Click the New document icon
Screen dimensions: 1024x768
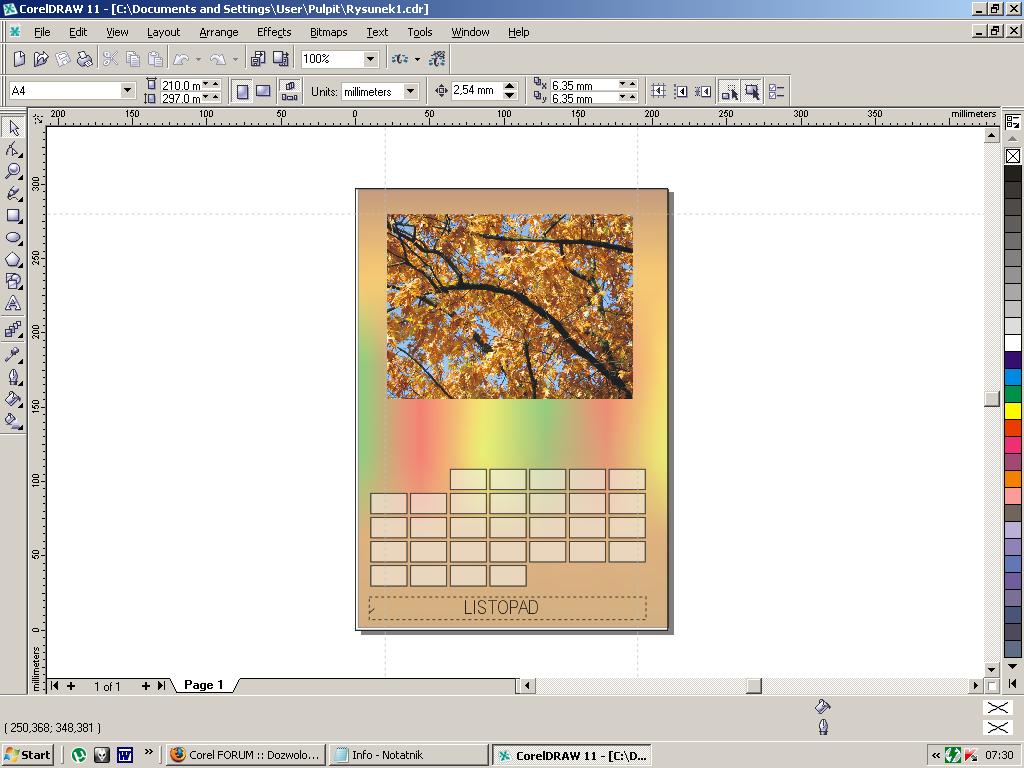[x=19, y=60]
